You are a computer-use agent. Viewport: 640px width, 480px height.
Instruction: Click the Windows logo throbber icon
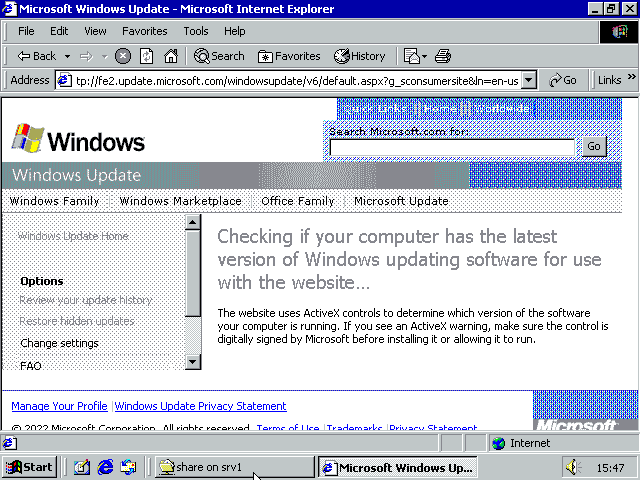tap(619, 32)
